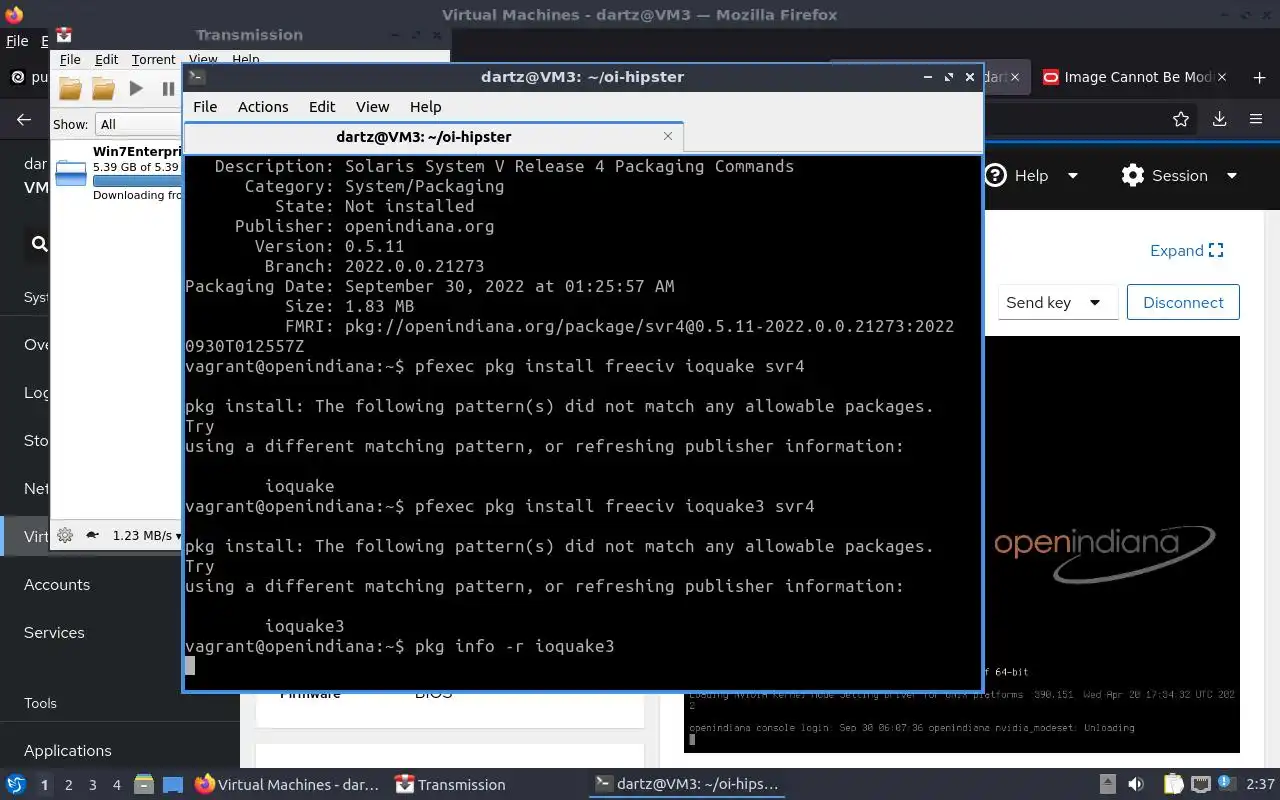Click the update notifier tray icon
This screenshot has height=800, width=1280.
(1227, 784)
